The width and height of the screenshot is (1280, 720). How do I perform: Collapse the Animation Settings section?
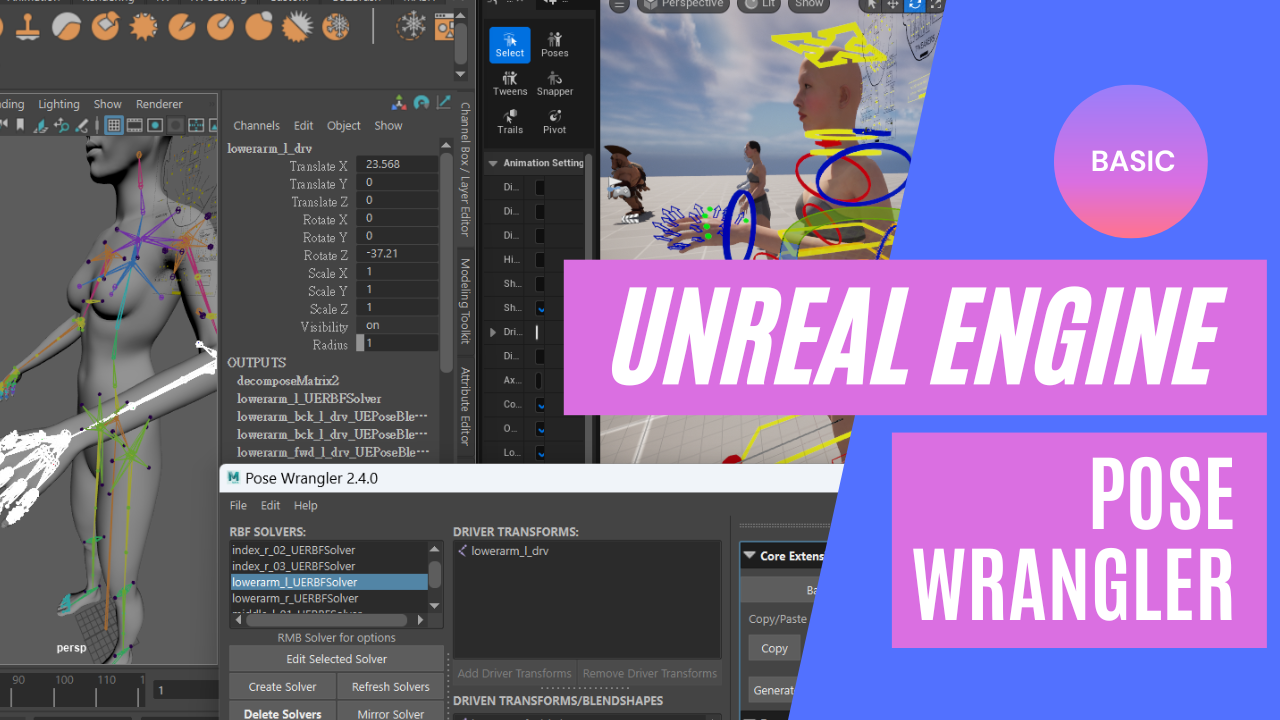[493, 163]
